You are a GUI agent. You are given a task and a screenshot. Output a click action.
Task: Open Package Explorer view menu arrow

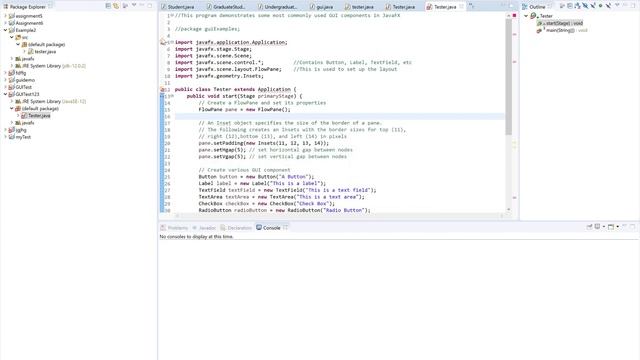point(134,6)
